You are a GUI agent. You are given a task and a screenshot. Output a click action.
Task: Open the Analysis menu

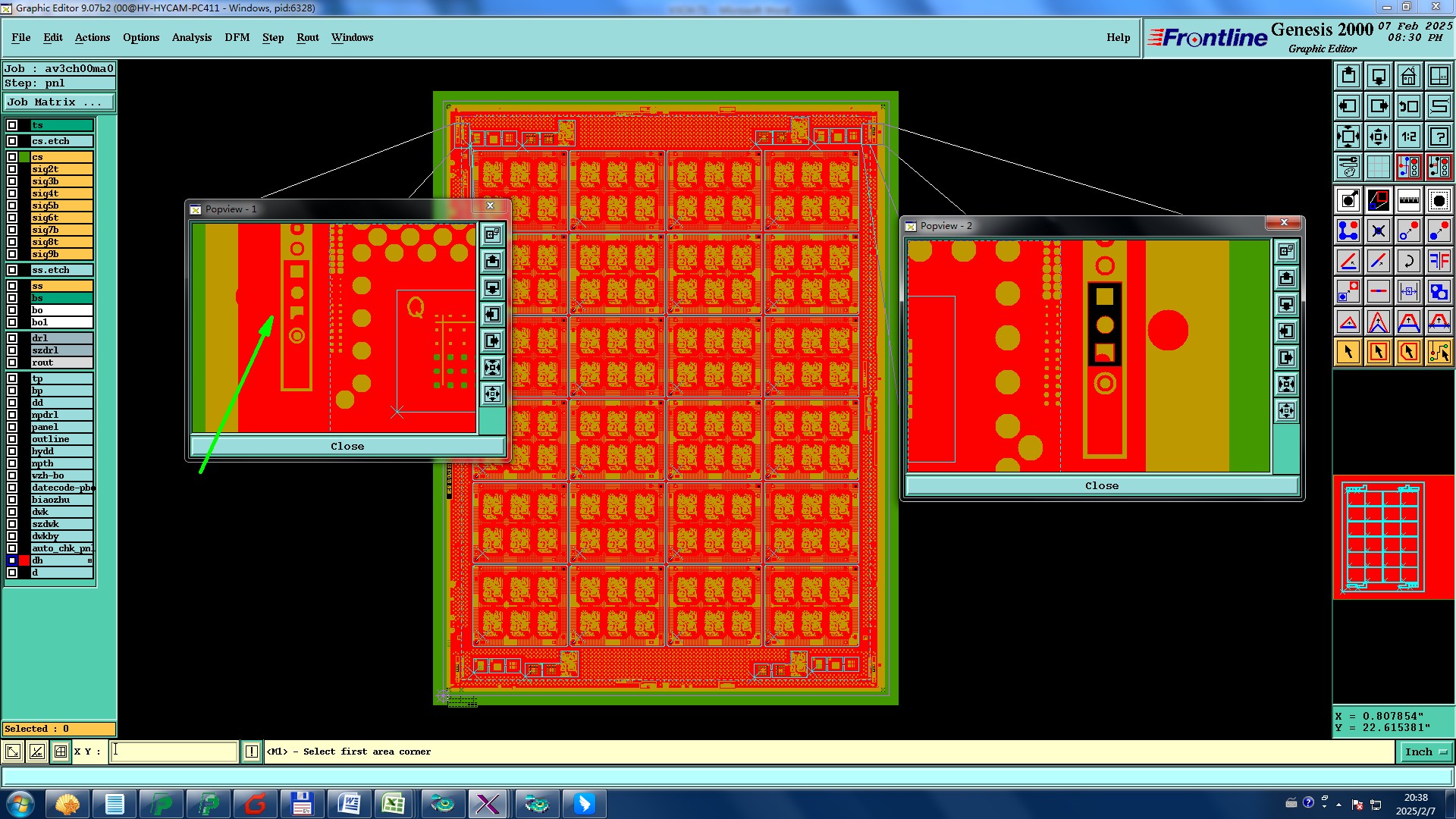(x=191, y=37)
